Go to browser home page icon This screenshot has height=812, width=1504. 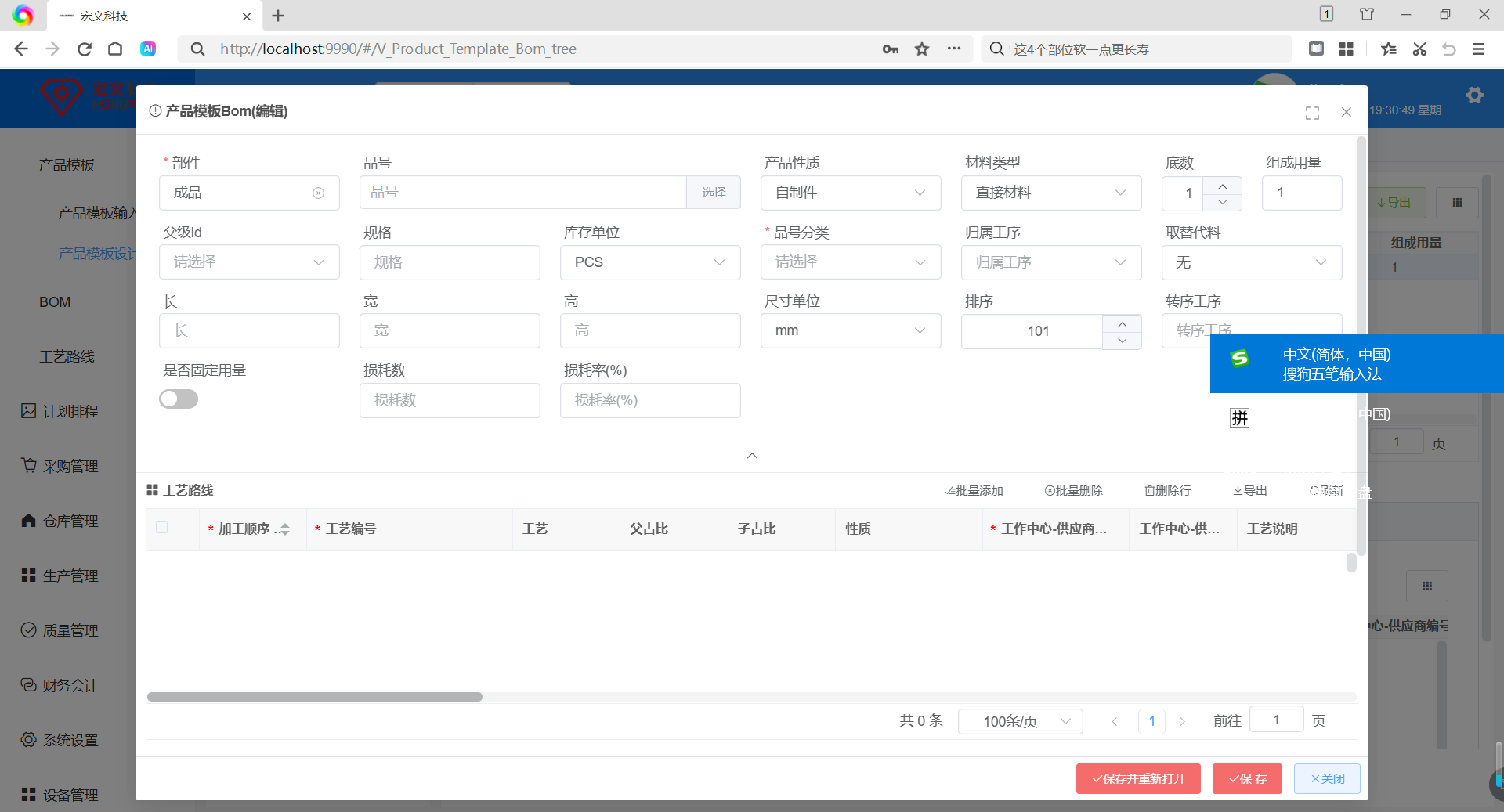point(115,49)
